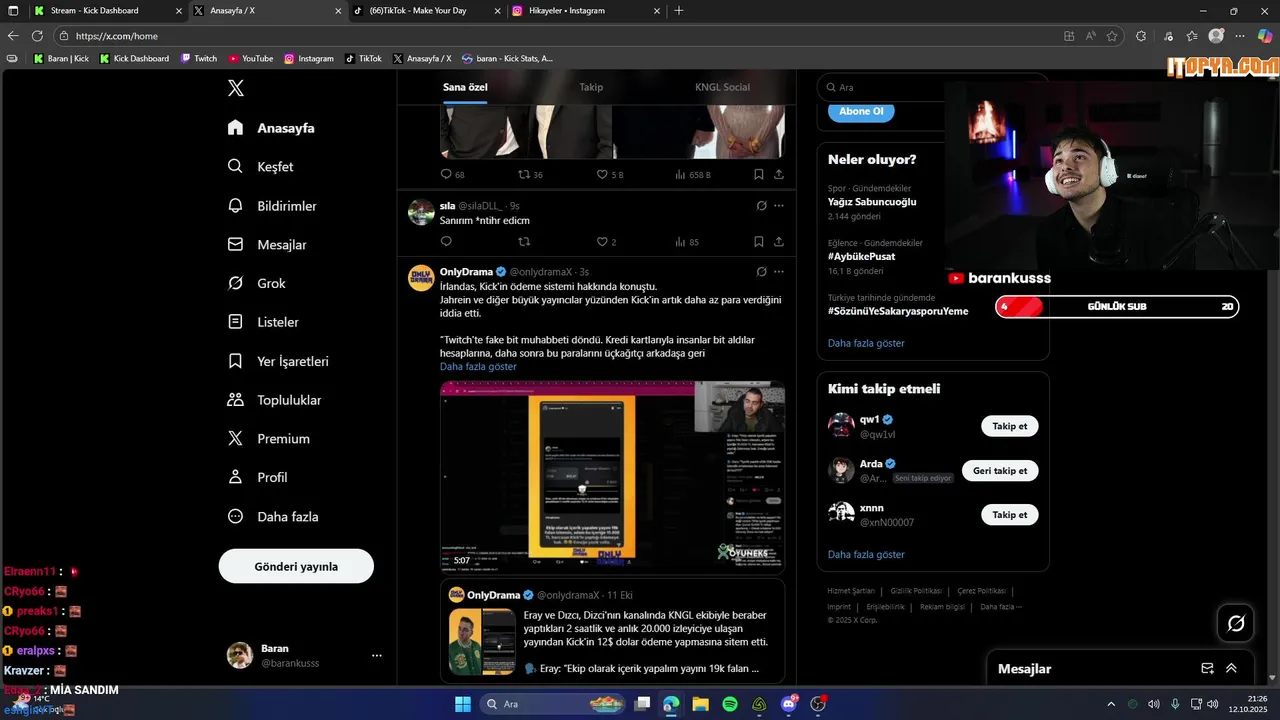This screenshot has width=1280, height=720.
Task: Open Yer İşaretleri bookmarks
Action: [277, 361]
